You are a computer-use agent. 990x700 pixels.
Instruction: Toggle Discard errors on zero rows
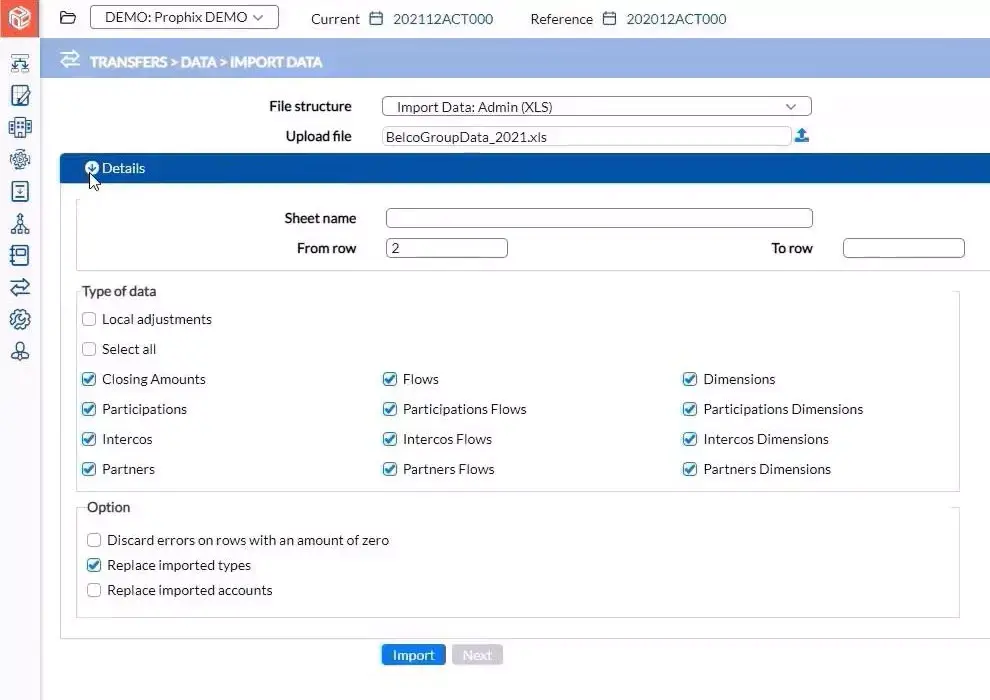(94, 540)
